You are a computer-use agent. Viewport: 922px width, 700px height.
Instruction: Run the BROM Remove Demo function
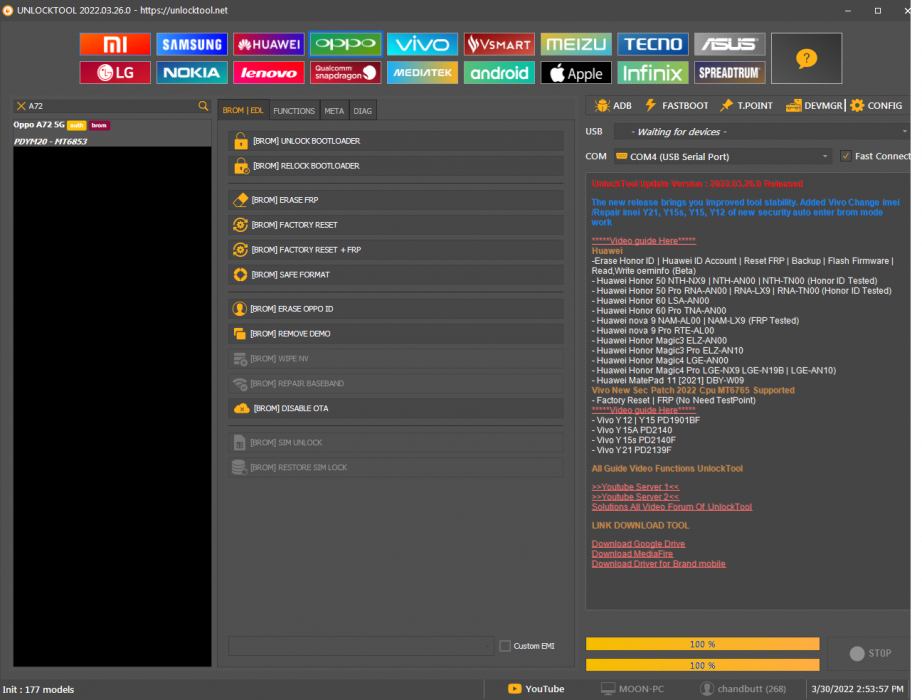point(396,334)
